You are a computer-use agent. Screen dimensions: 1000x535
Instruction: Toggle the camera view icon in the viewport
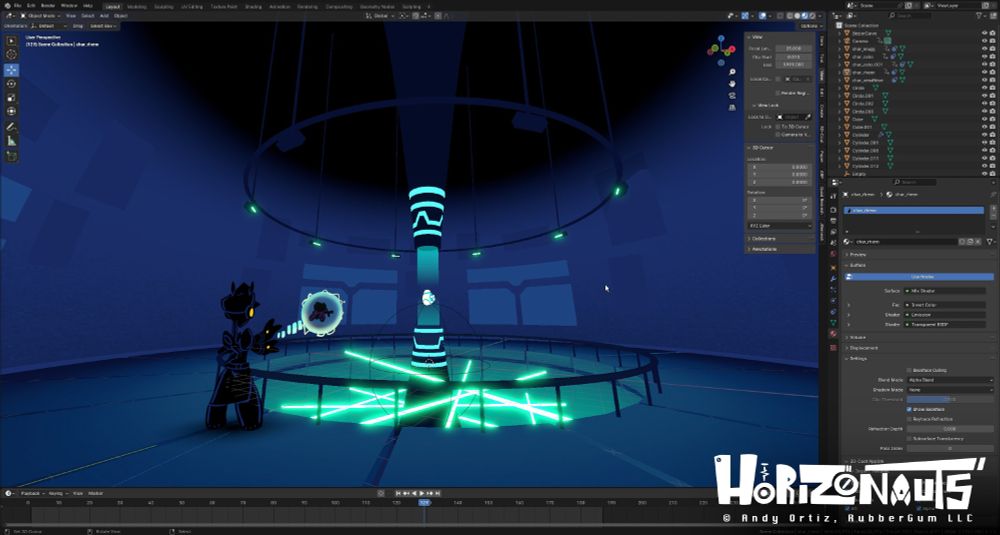[x=732, y=95]
